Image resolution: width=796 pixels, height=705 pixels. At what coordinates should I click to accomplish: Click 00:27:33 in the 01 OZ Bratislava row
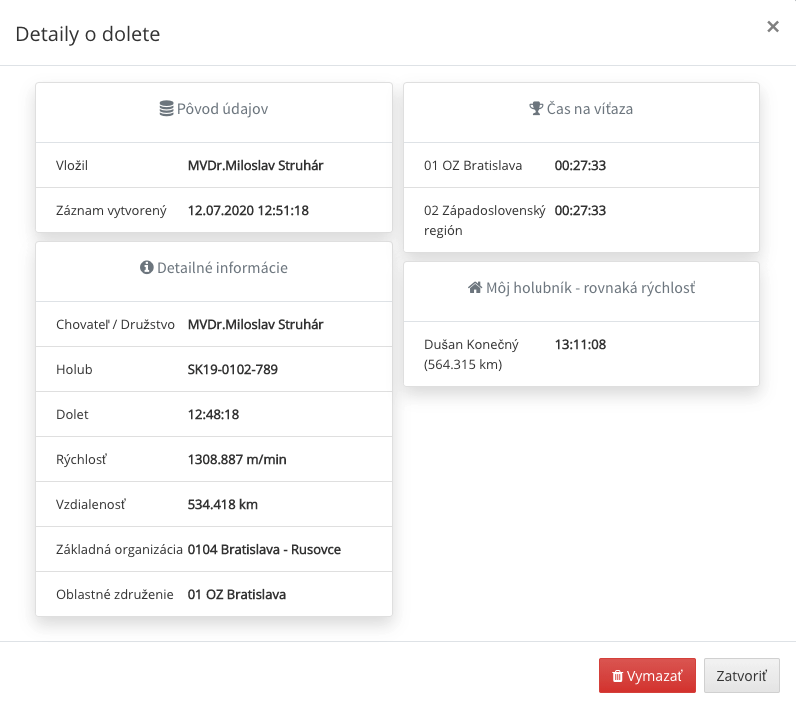click(580, 165)
